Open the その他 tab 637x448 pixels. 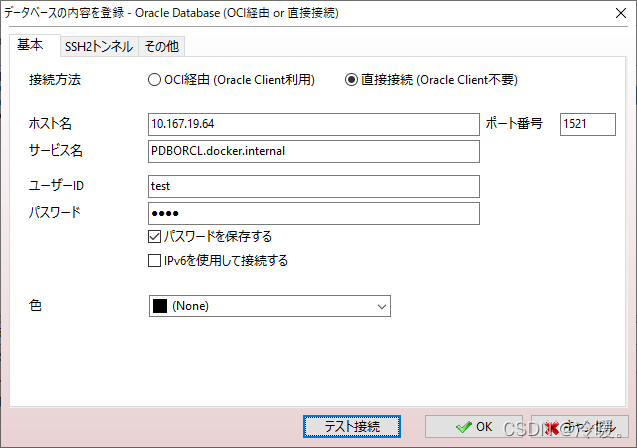click(x=161, y=46)
